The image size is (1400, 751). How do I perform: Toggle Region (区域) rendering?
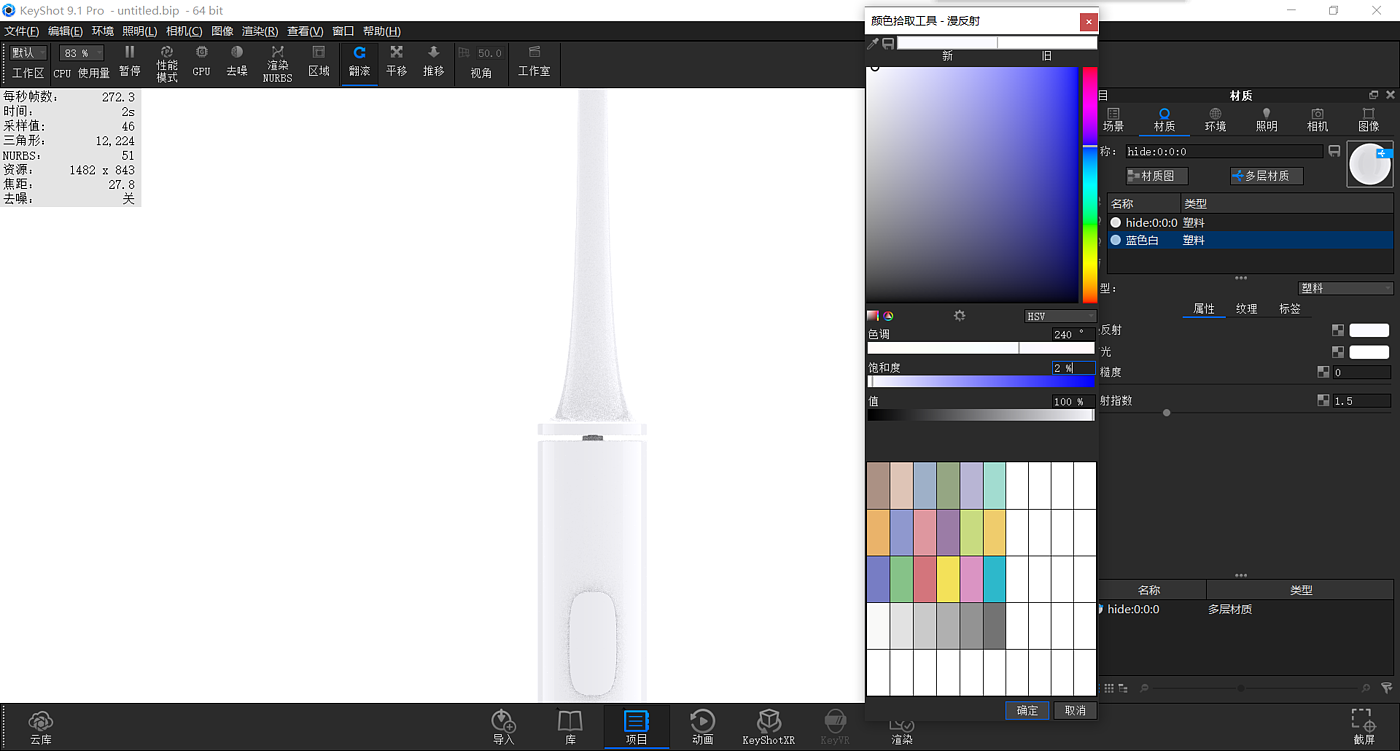pyautogui.click(x=319, y=61)
